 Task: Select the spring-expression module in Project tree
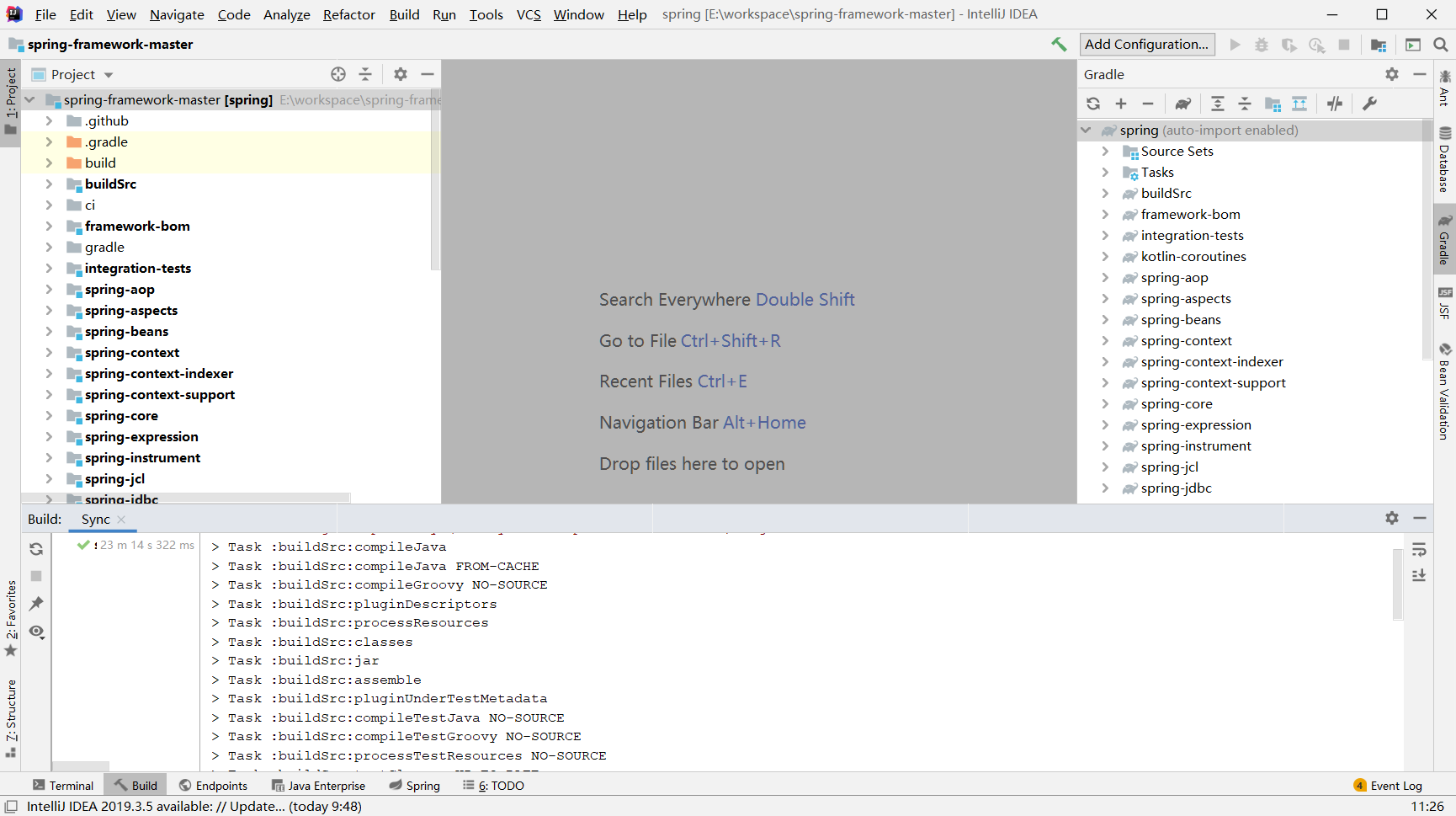141,436
